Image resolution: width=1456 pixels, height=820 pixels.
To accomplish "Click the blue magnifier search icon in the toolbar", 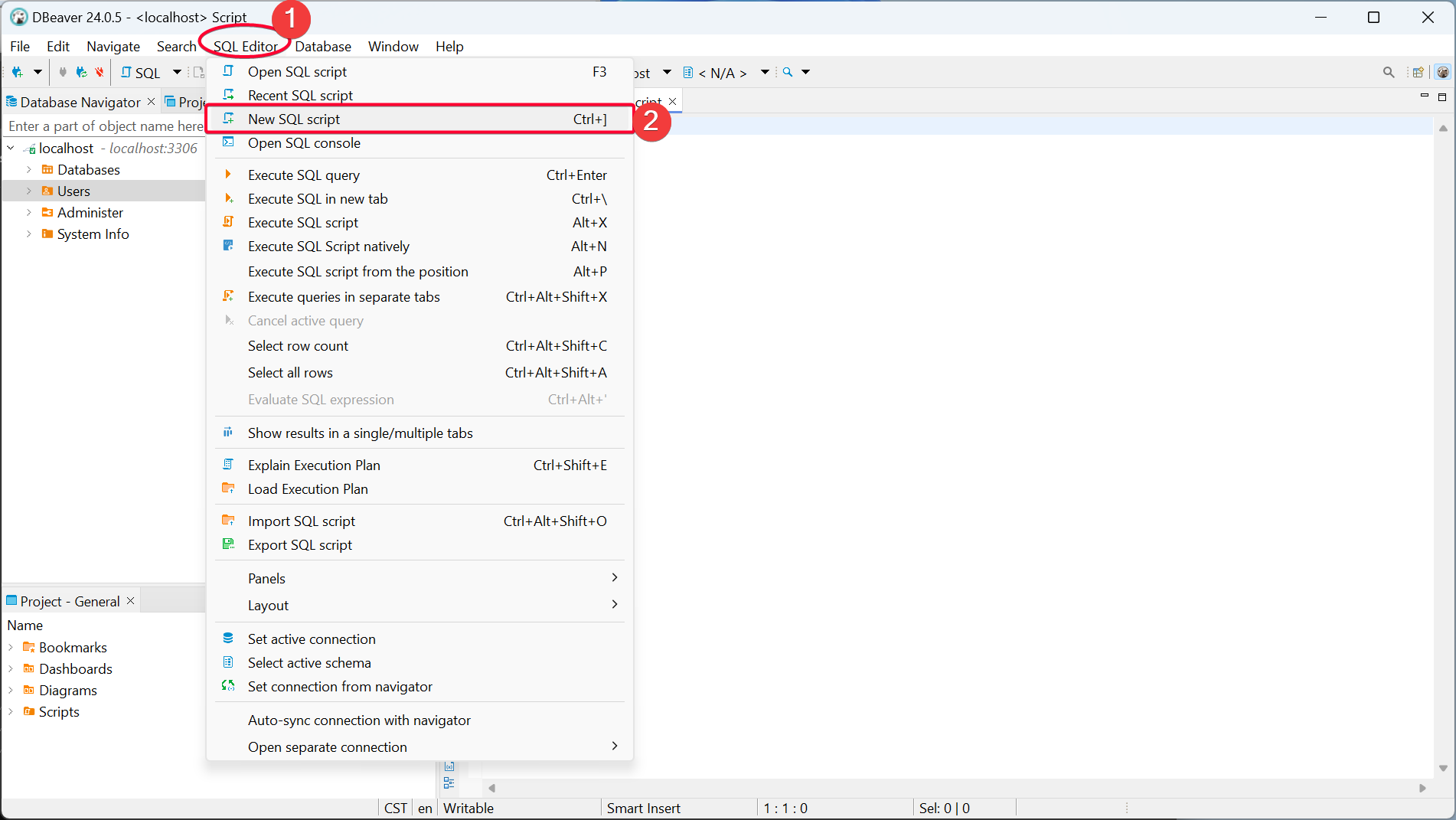I will pos(788,72).
